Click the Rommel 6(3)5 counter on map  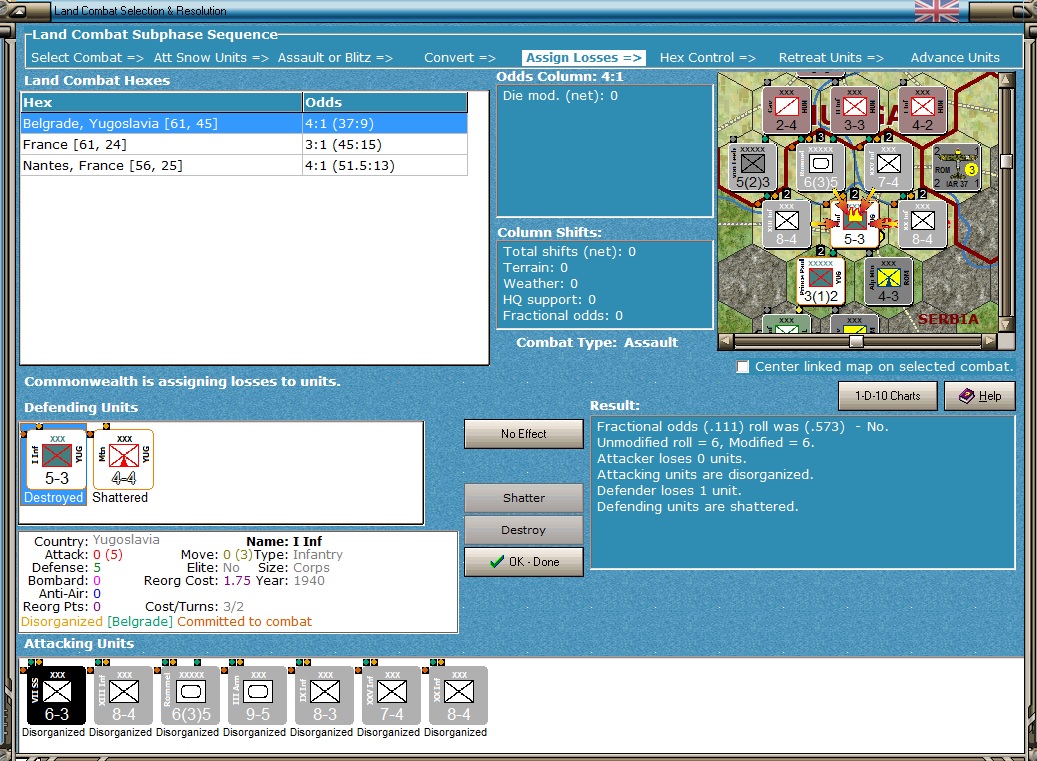[821, 167]
